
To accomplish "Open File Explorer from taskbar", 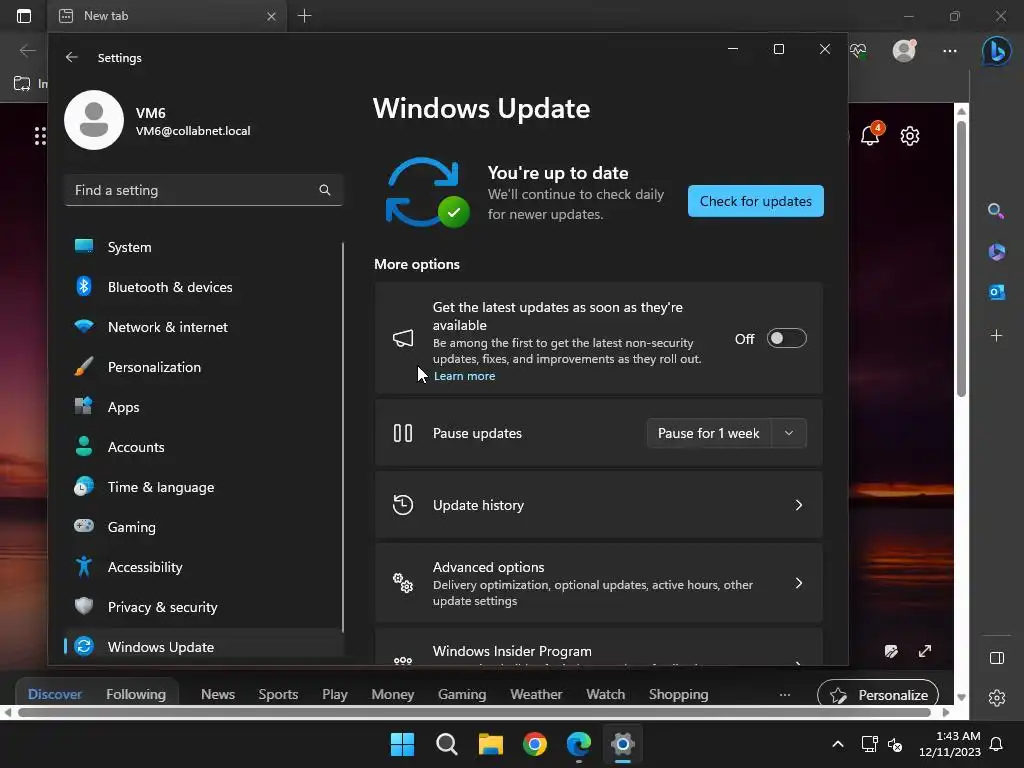I will coord(490,744).
